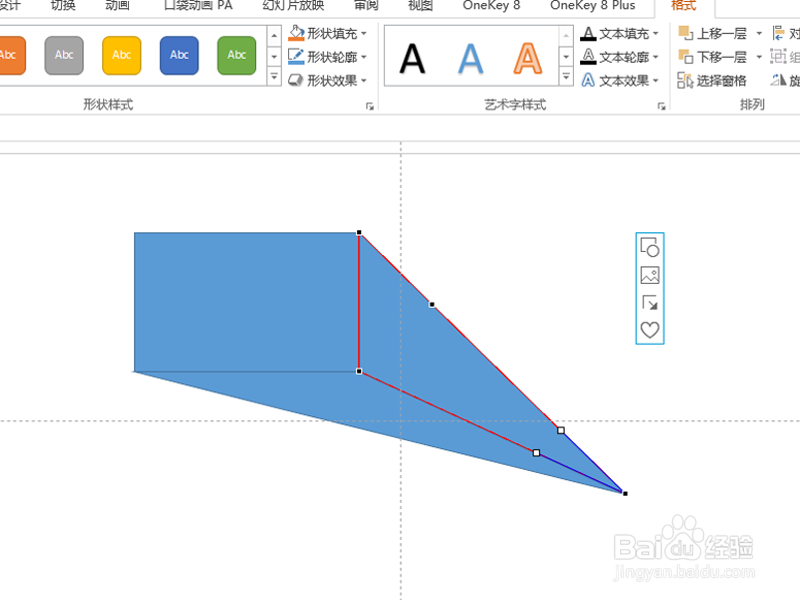Click the Rotate objects icon
This screenshot has width=800, height=600.
779,80
